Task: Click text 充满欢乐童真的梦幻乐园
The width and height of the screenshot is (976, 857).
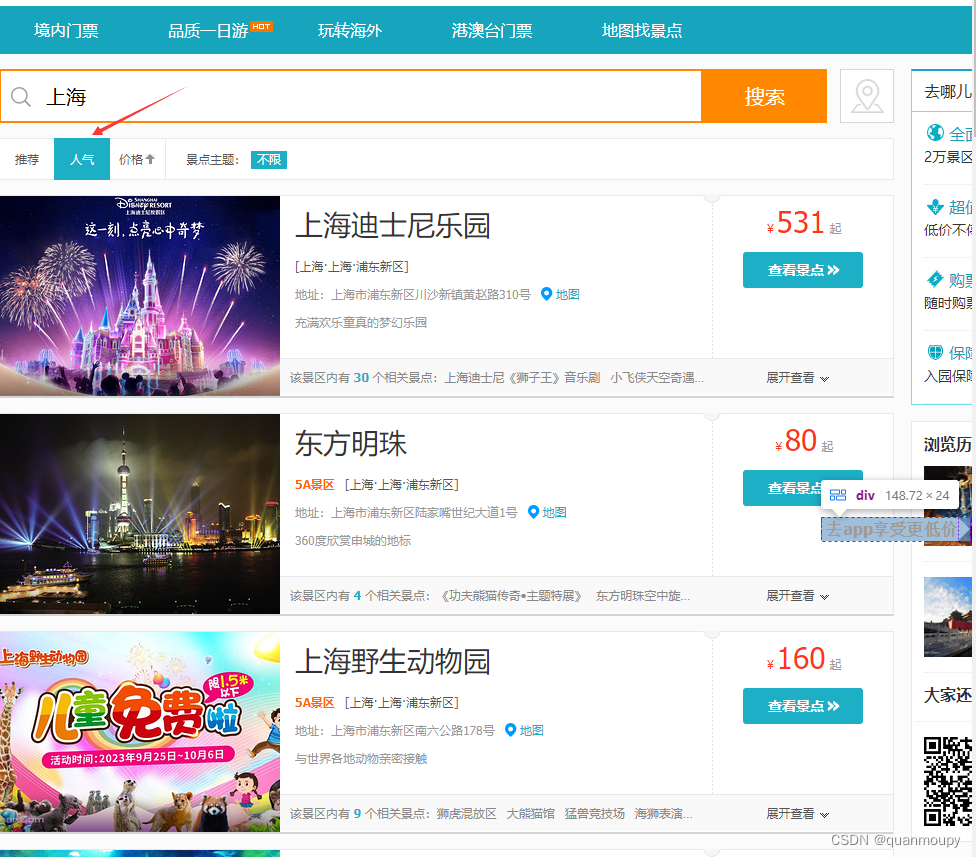Action: [361, 322]
